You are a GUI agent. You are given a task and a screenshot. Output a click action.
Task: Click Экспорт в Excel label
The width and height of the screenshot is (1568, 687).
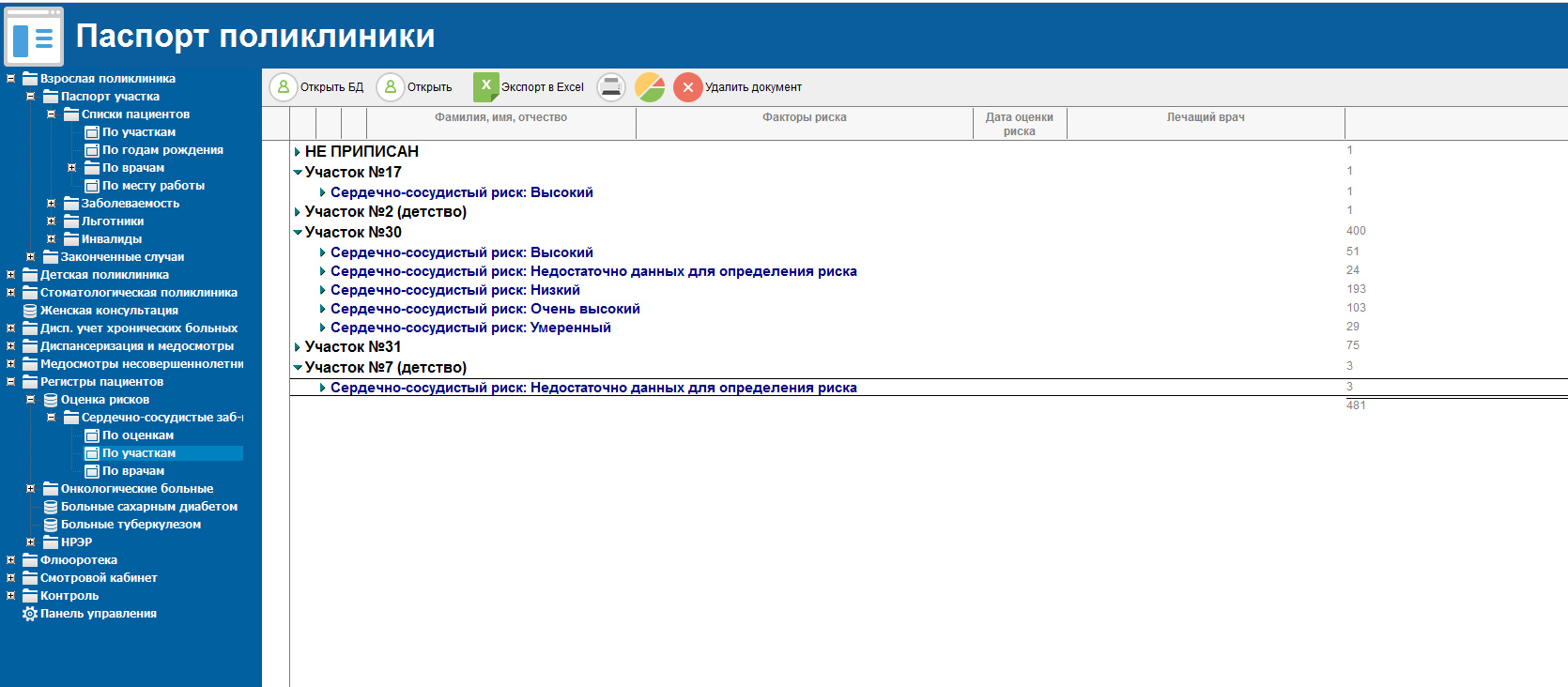click(543, 87)
